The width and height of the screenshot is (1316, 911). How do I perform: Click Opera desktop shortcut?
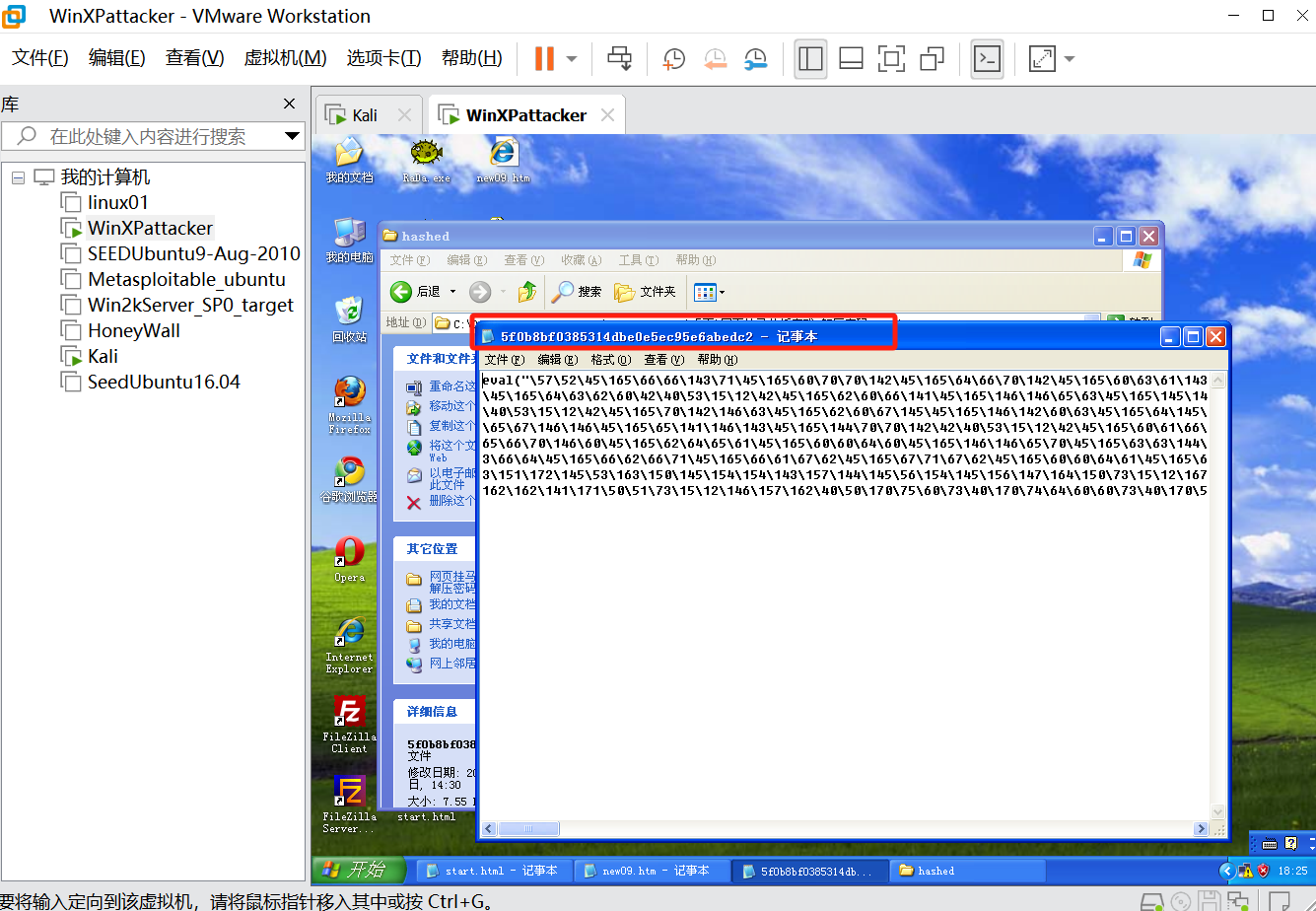pyautogui.click(x=349, y=560)
